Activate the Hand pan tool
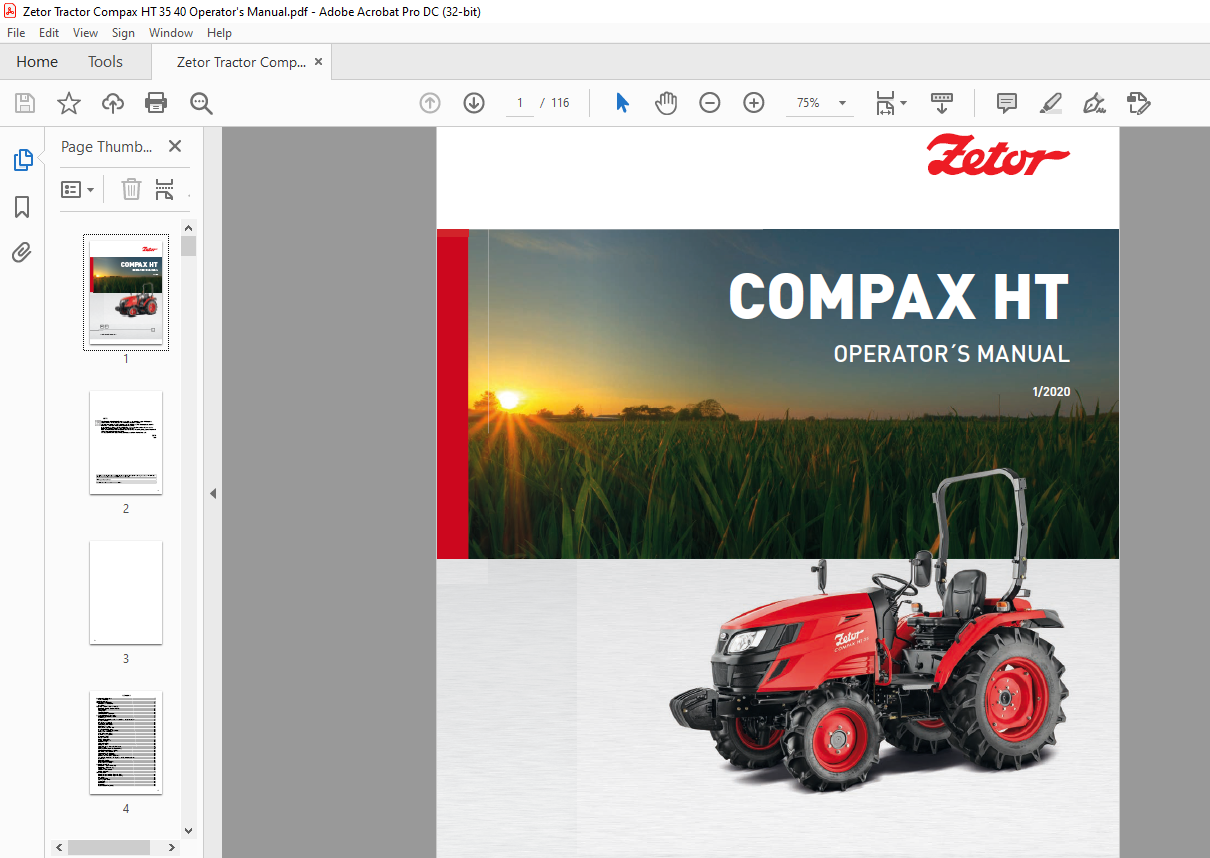The width and height of the screenshot is (1210, 858). click(666, 103)
